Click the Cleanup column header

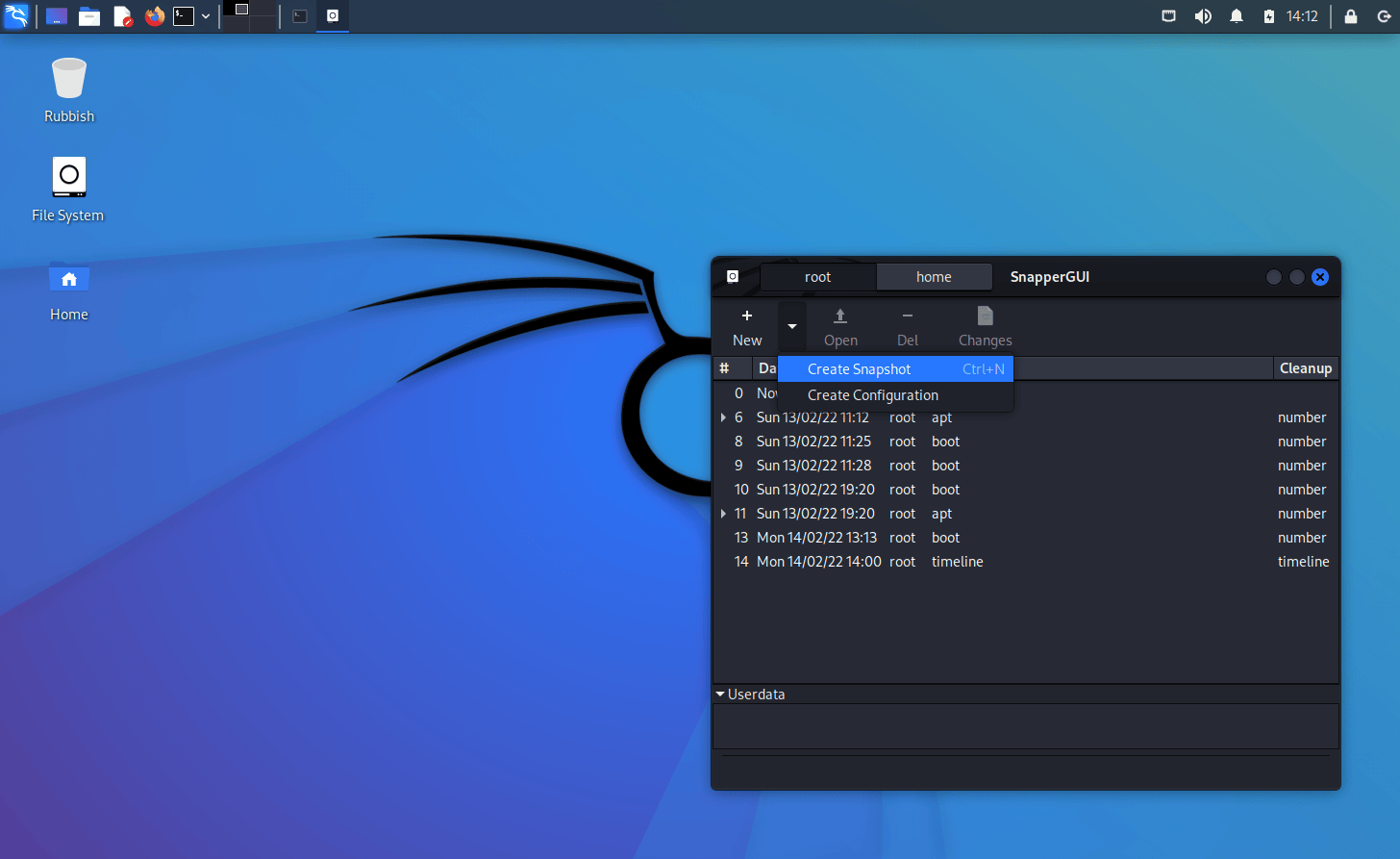coord(1305,368)
